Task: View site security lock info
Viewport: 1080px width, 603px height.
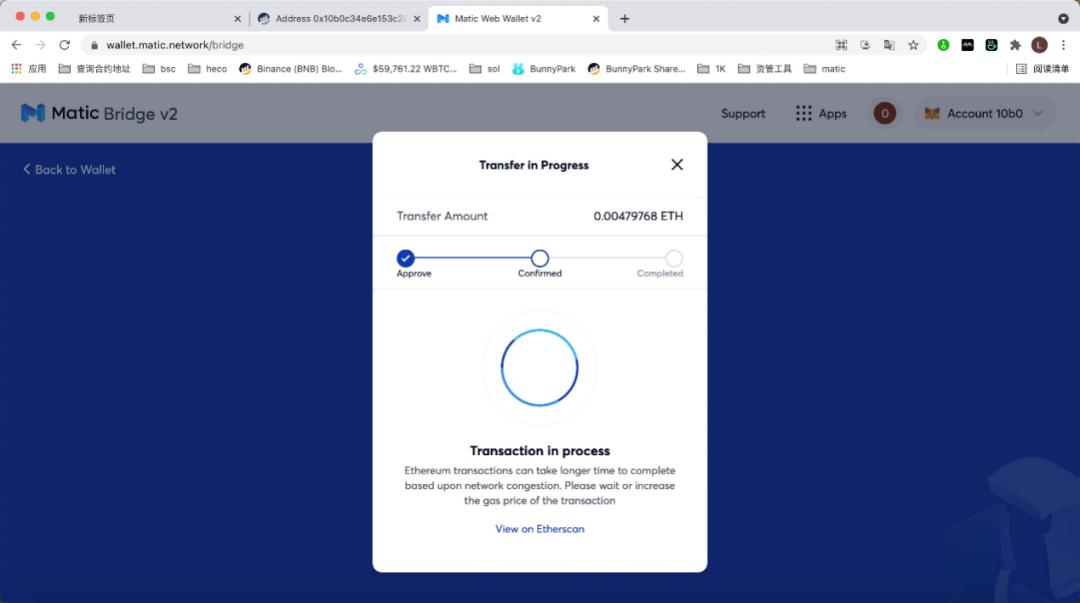Action: (94, 45)
